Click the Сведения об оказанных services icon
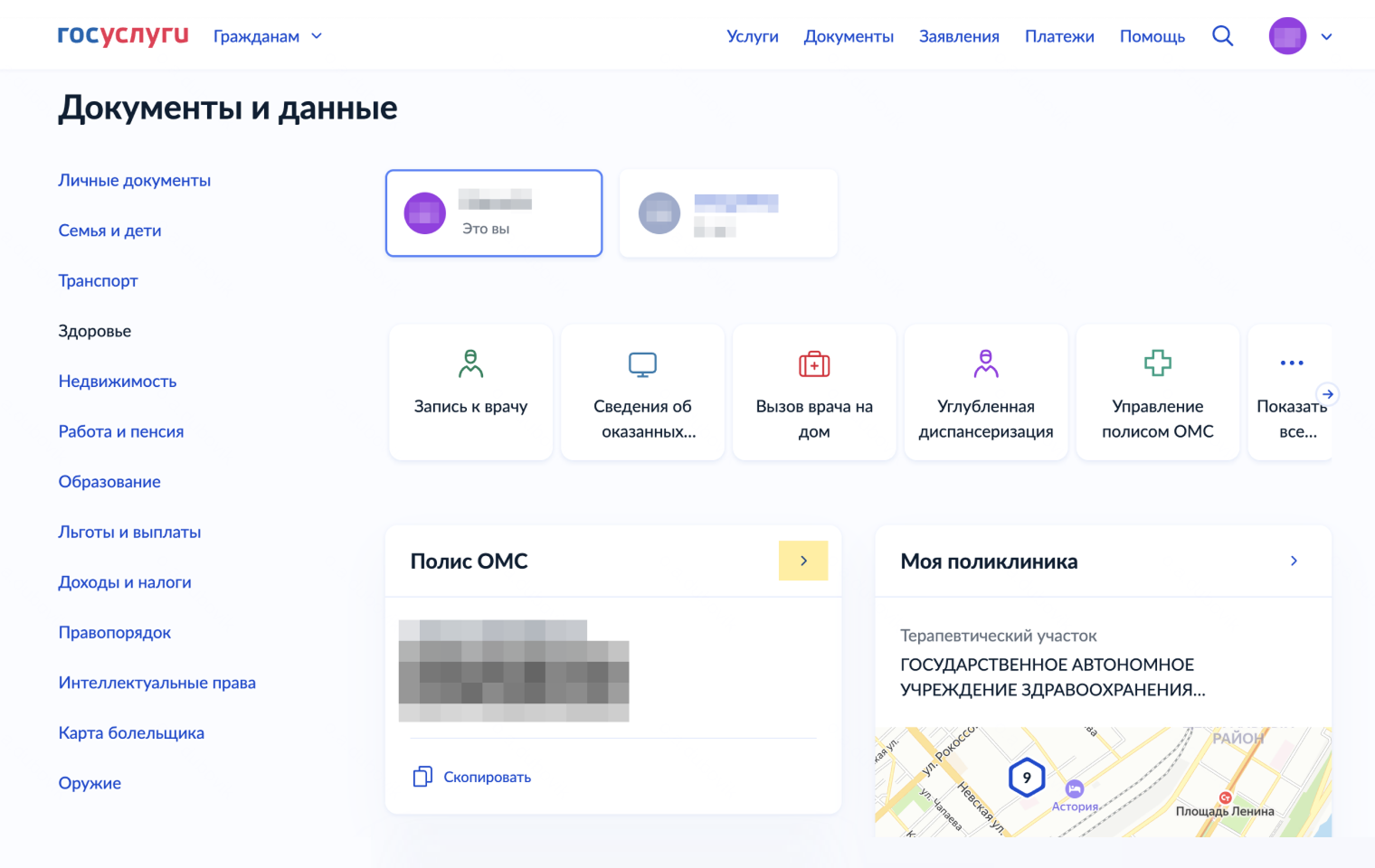Screen dimensions: 1375x868 tap(642, 363)
